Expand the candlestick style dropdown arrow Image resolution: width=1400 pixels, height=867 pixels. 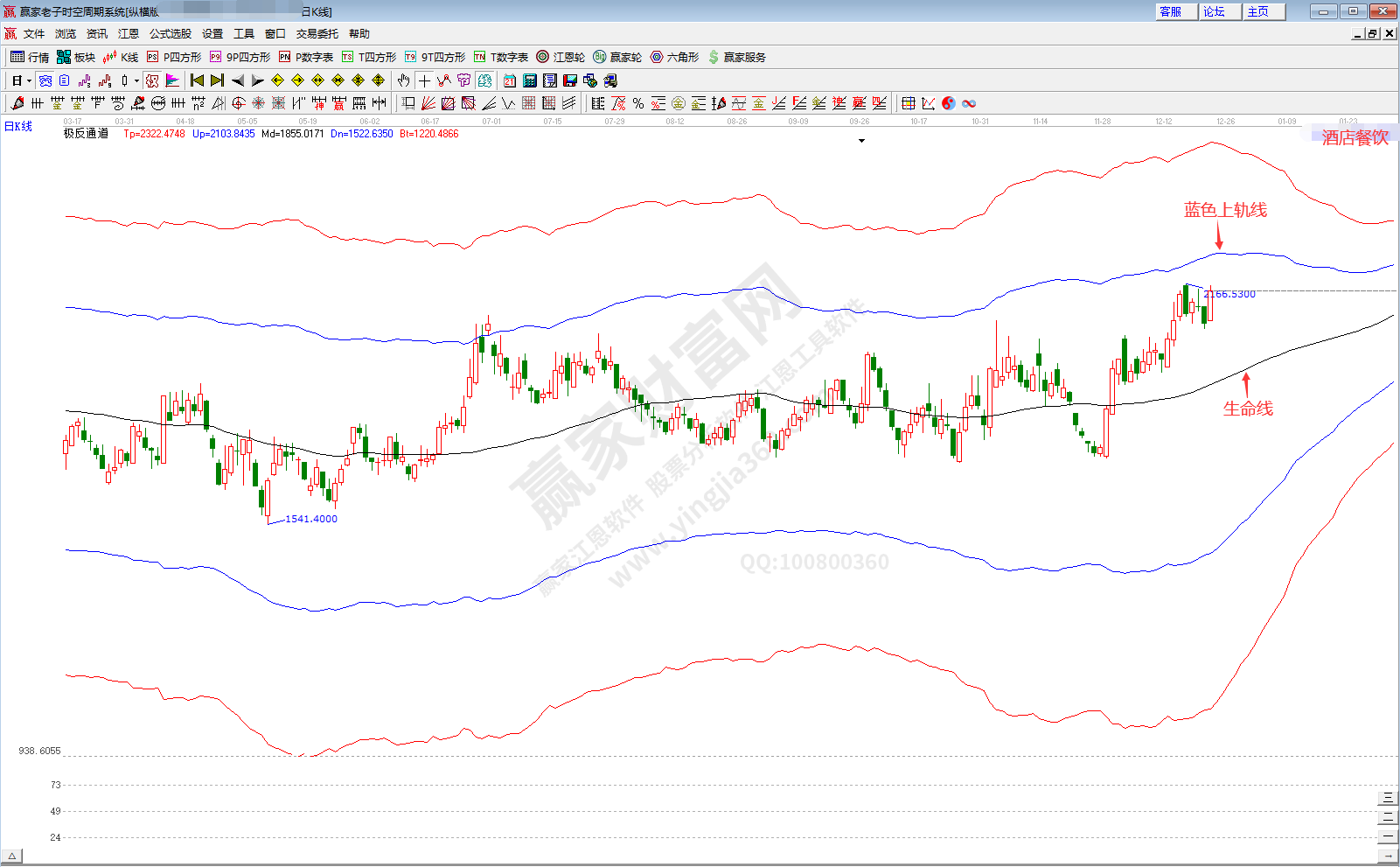tap(136, 80)
